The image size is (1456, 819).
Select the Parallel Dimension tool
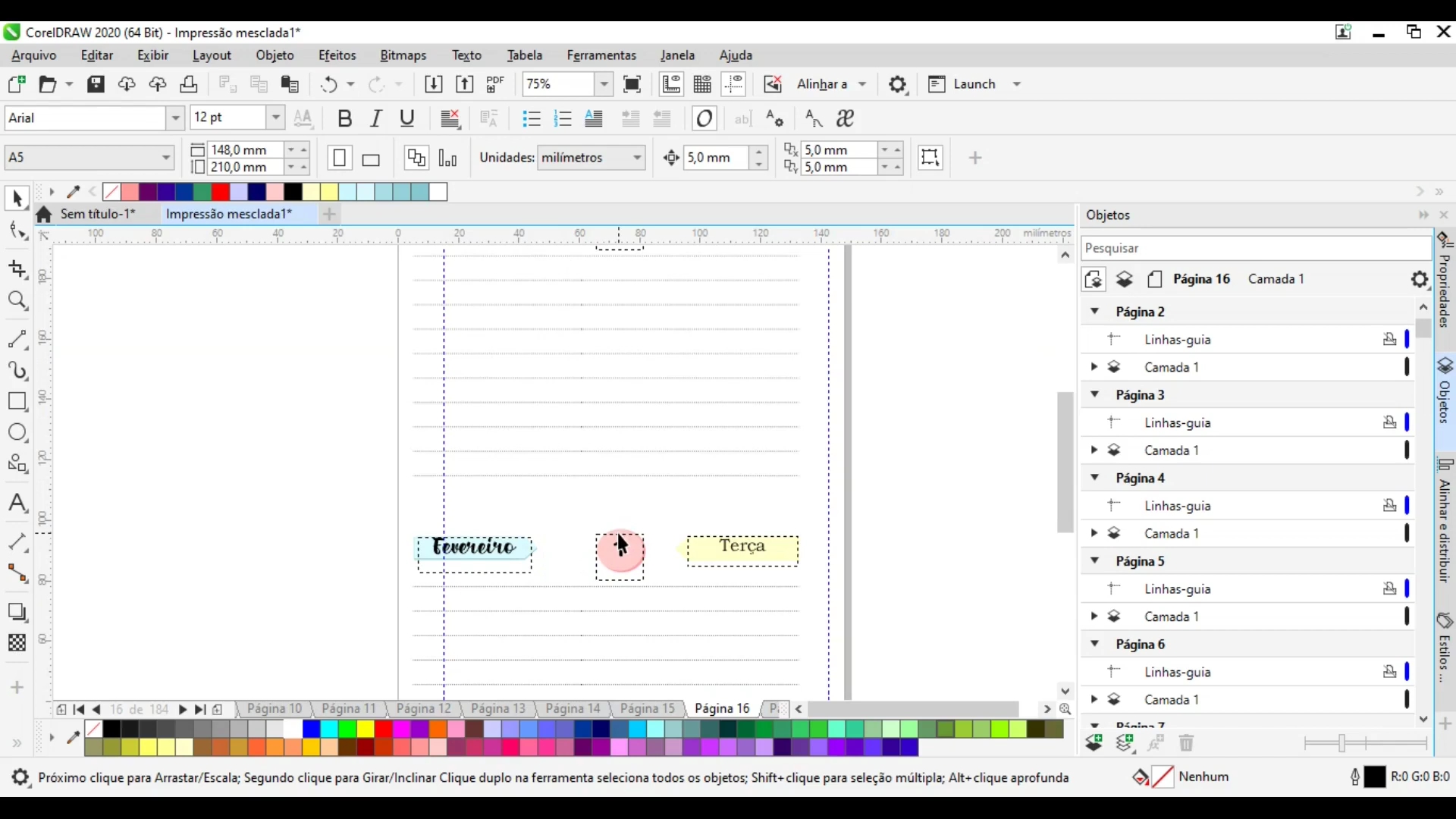(17, 542)
